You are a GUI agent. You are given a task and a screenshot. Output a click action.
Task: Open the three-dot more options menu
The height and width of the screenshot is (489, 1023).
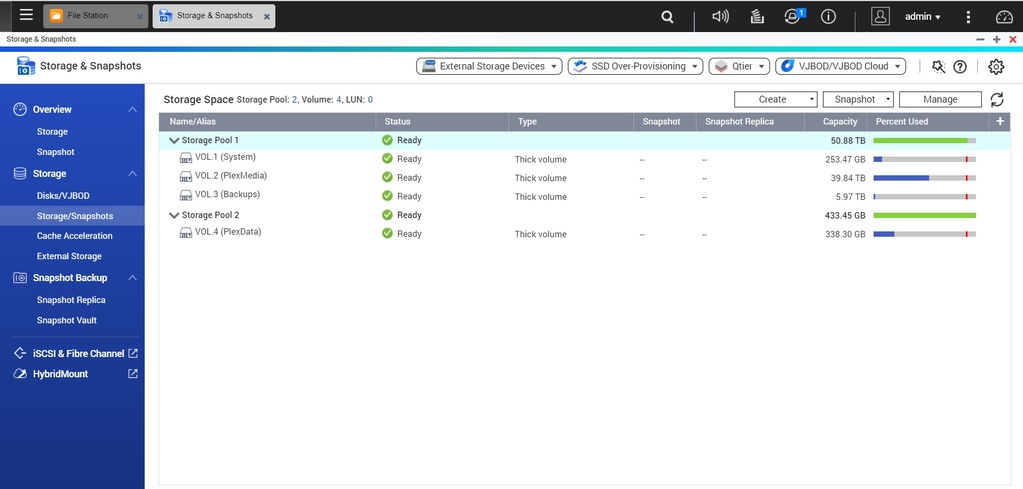[968, 17]
